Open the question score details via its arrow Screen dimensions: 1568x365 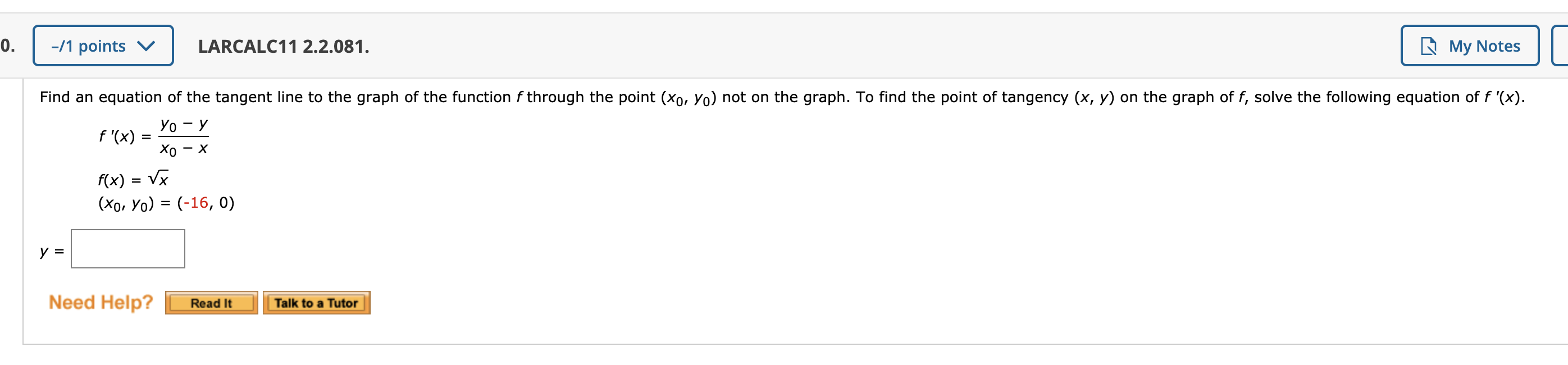tap(148, 45)
